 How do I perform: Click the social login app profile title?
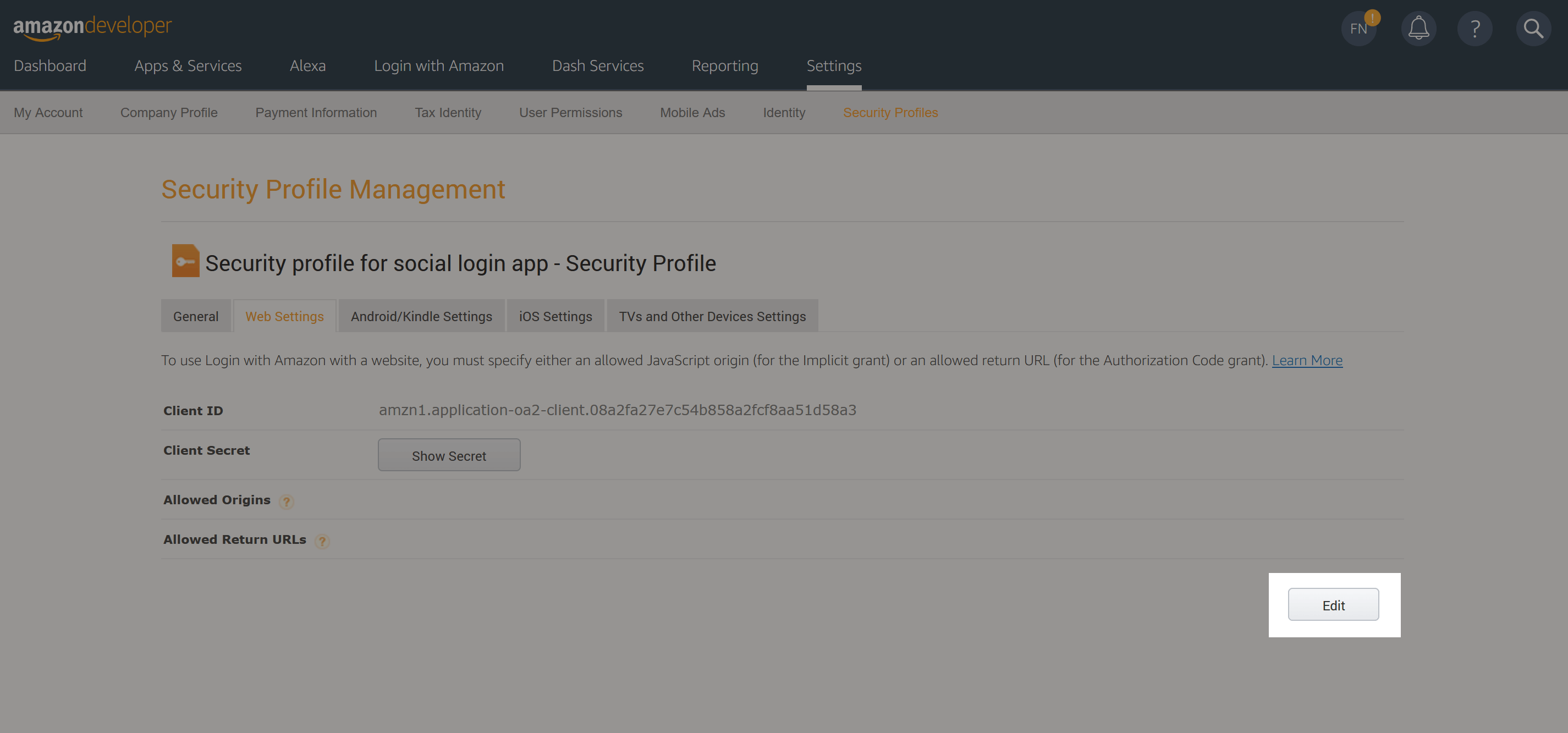point(460,263)
